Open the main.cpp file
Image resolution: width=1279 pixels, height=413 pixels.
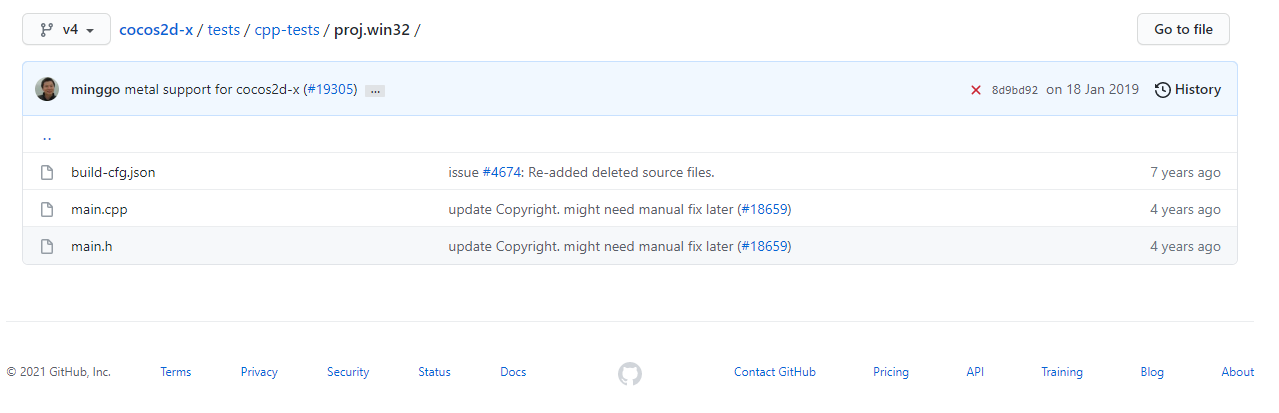[99, 209]
